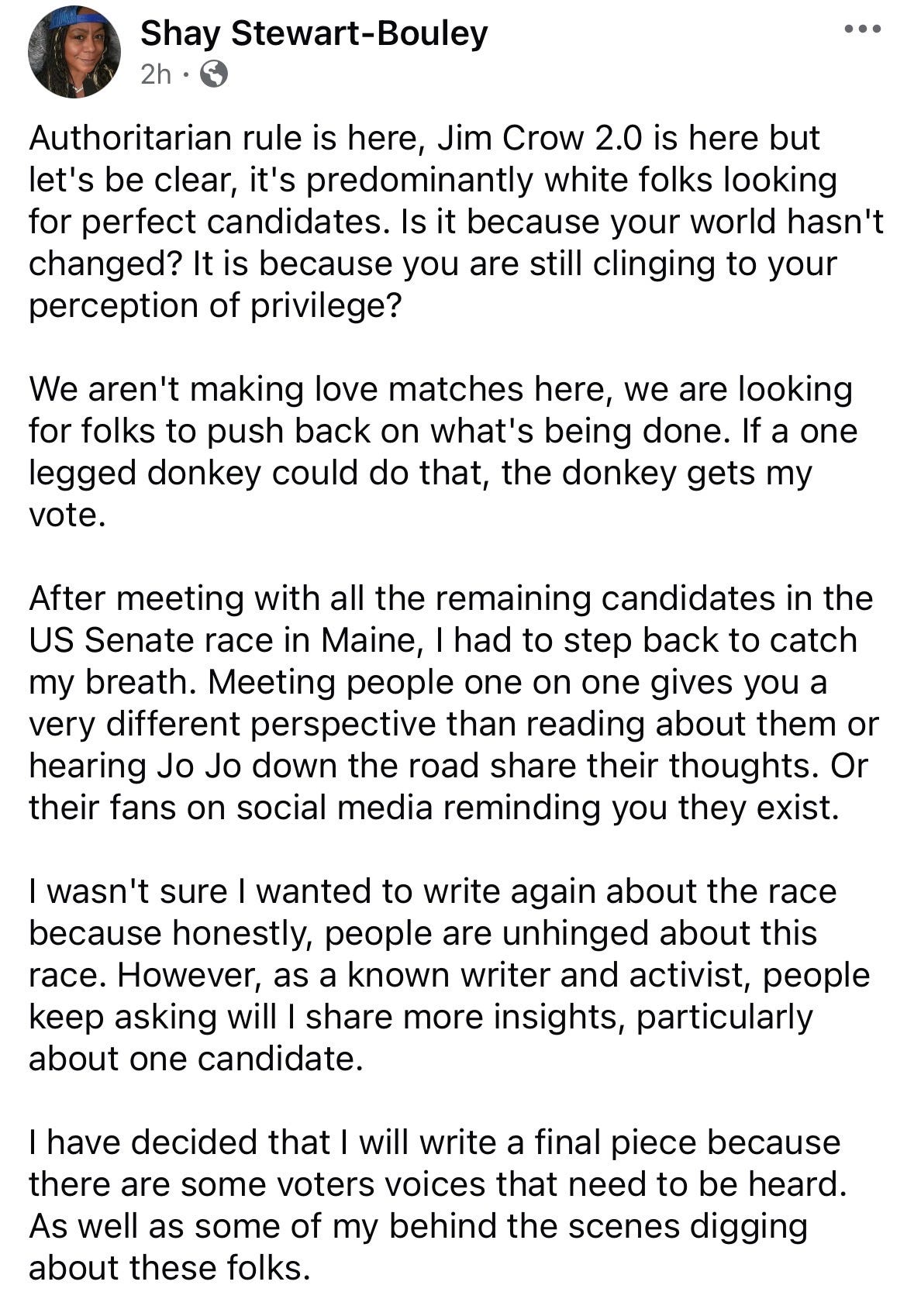This screenshot has width=914, height=1316.
Task: Click the globe public audience icon
Action: [214, 74]
